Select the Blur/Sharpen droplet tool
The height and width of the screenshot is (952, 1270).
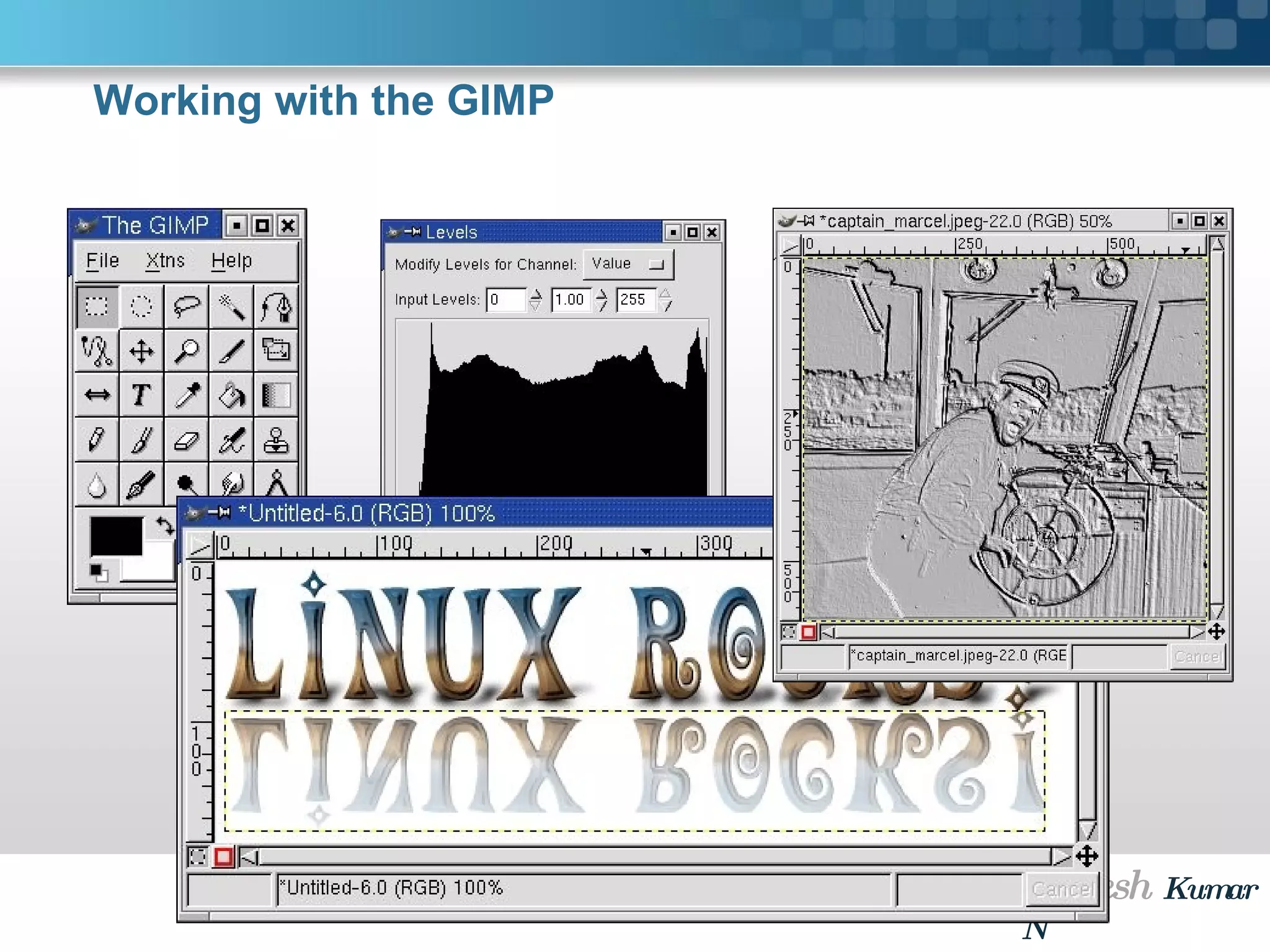(x=97, y=483)
